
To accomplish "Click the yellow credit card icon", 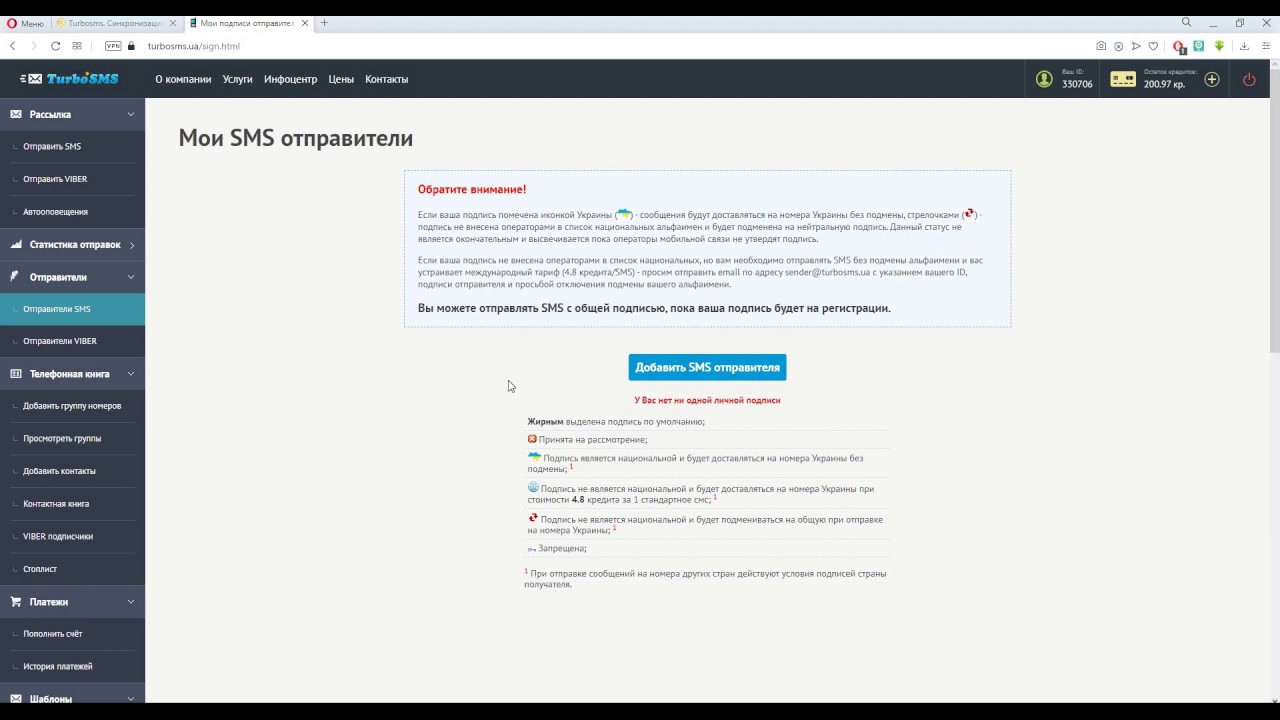I will pyautogui.click(x=1123, y=79).
